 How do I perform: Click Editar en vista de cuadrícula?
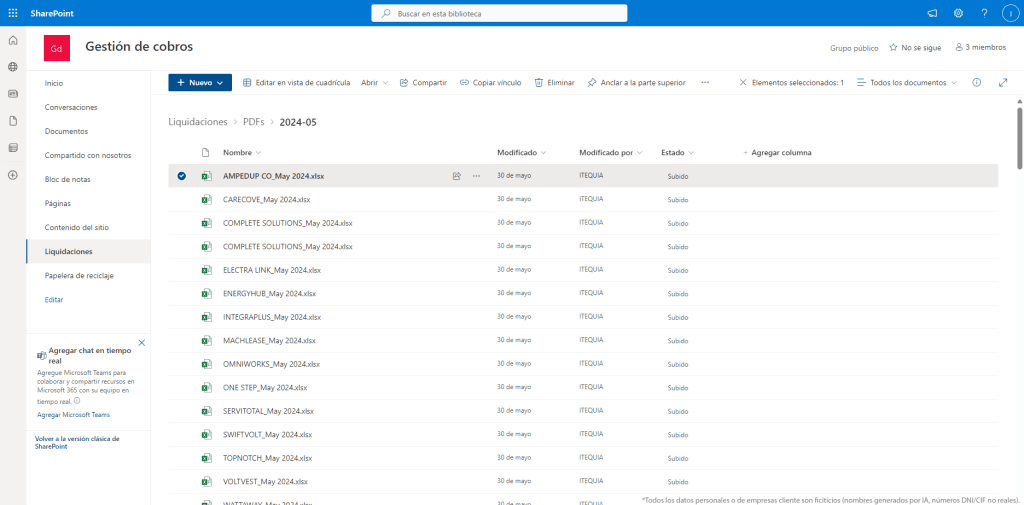(296, 83)
